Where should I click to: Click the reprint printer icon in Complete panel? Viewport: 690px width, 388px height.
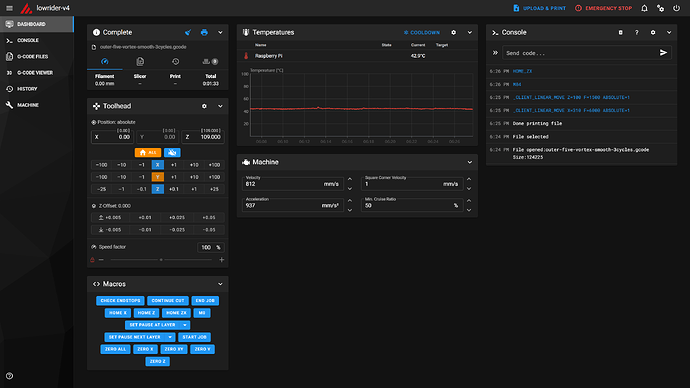(204, 32)
